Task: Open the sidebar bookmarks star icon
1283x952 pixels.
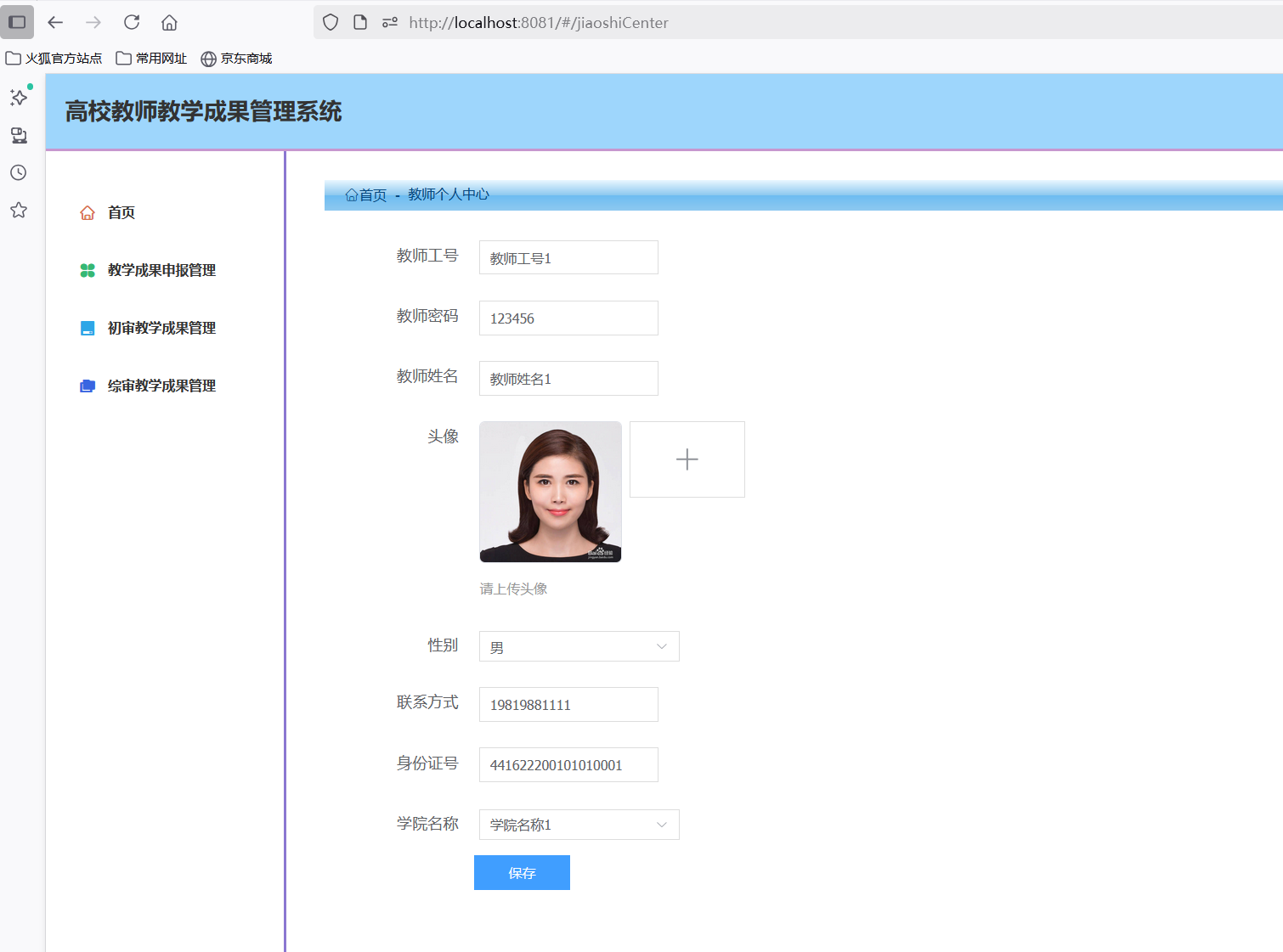Action: pos(19,210)
